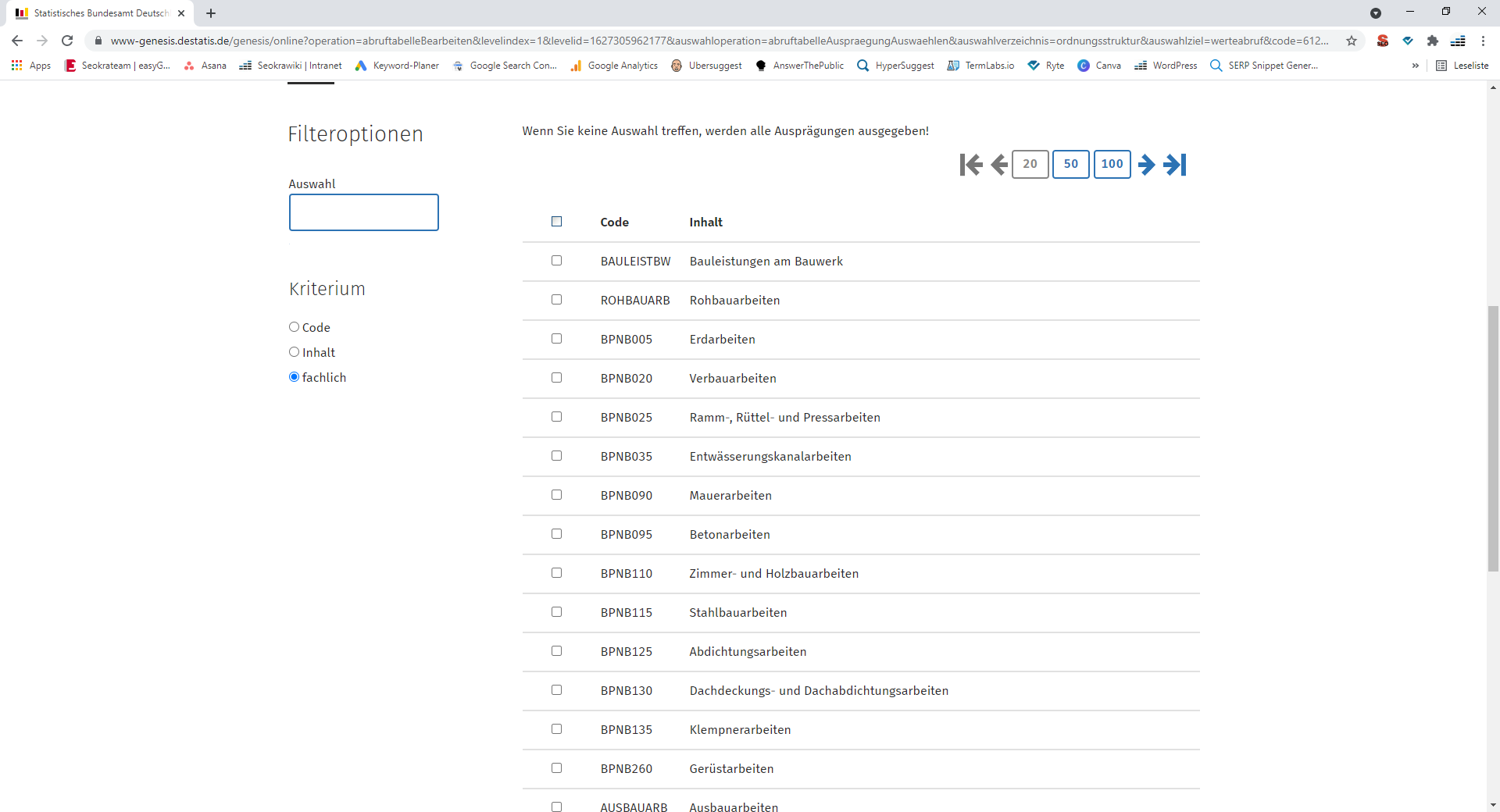Bookmark this page with star icon

click(1351, 41)
